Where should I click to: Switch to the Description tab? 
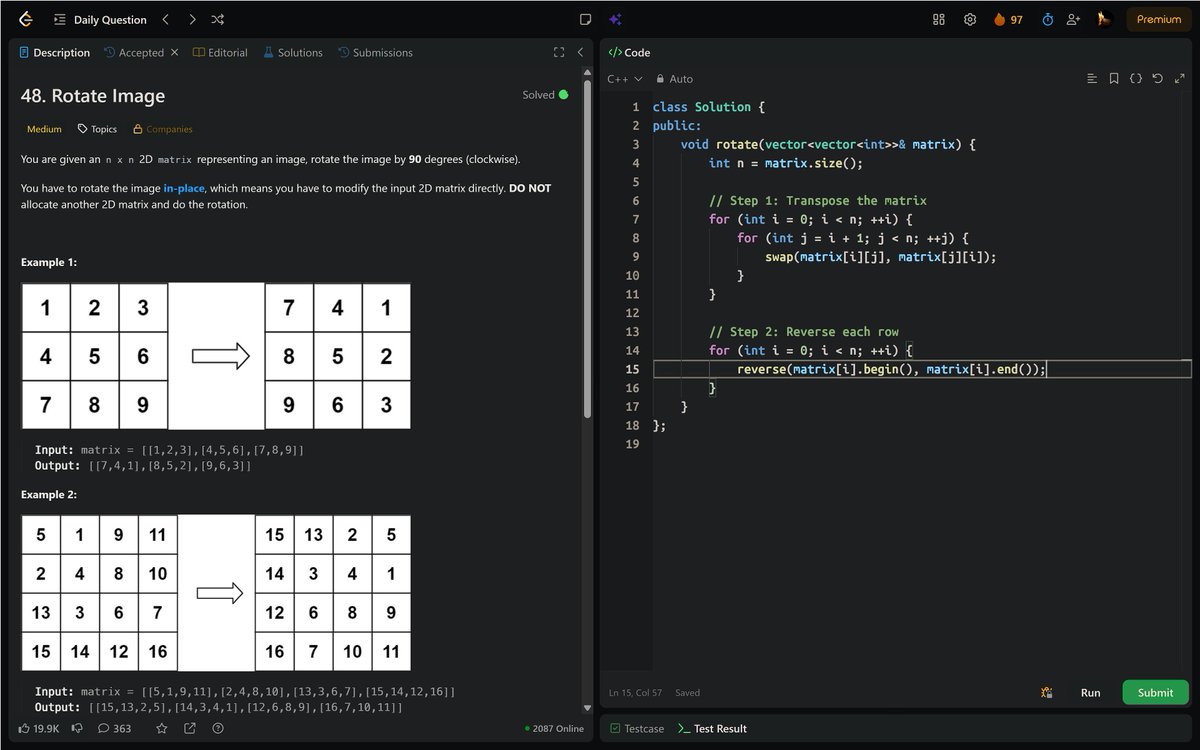54,53
